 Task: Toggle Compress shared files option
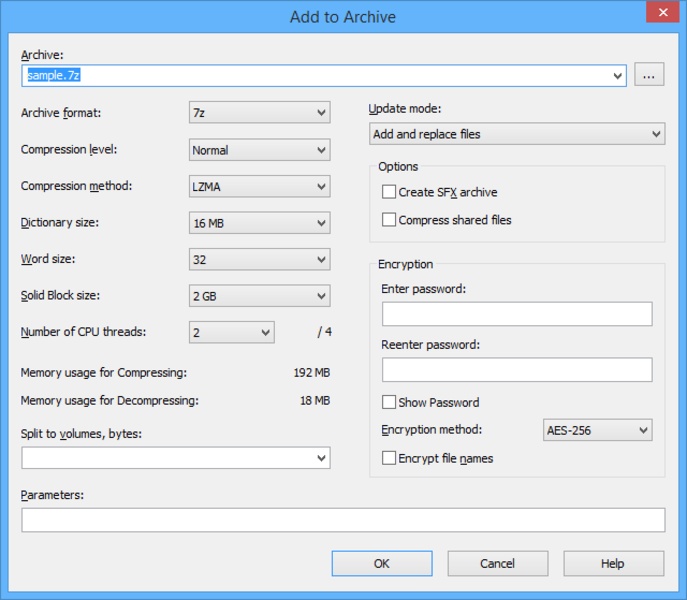[x=389, y=220]
